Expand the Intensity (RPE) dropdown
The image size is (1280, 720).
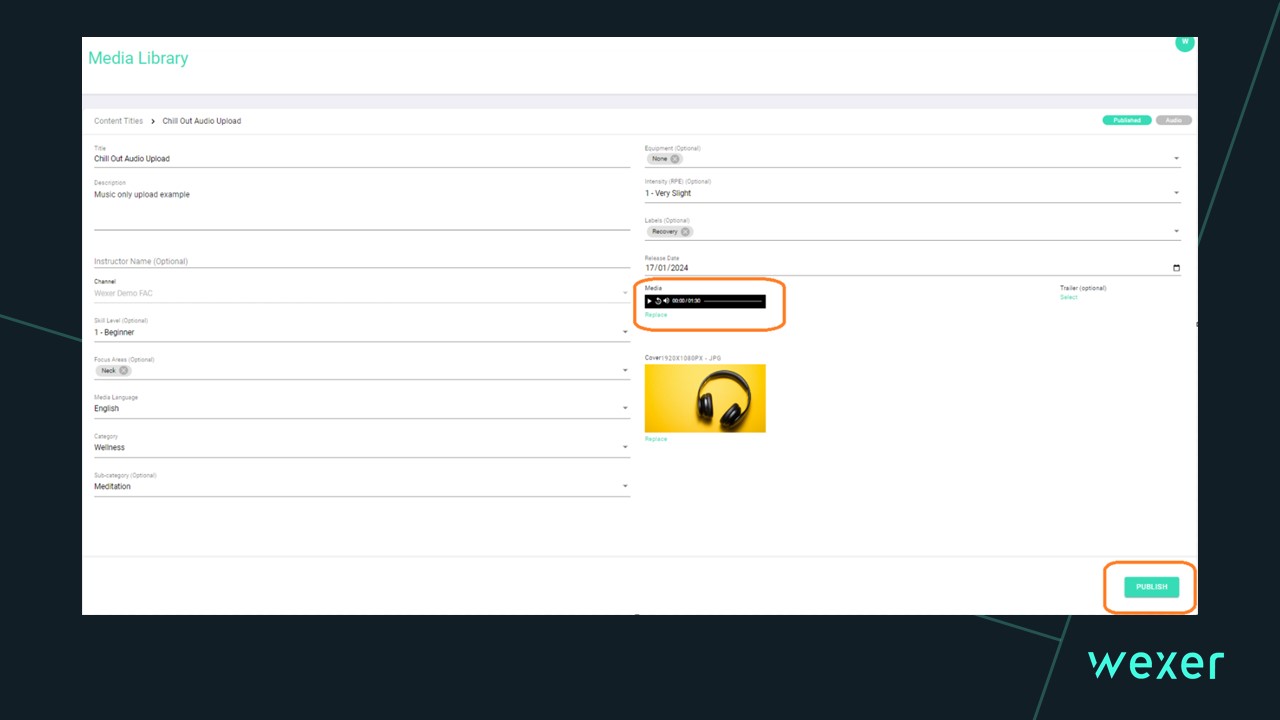(x=1176, y=193)
